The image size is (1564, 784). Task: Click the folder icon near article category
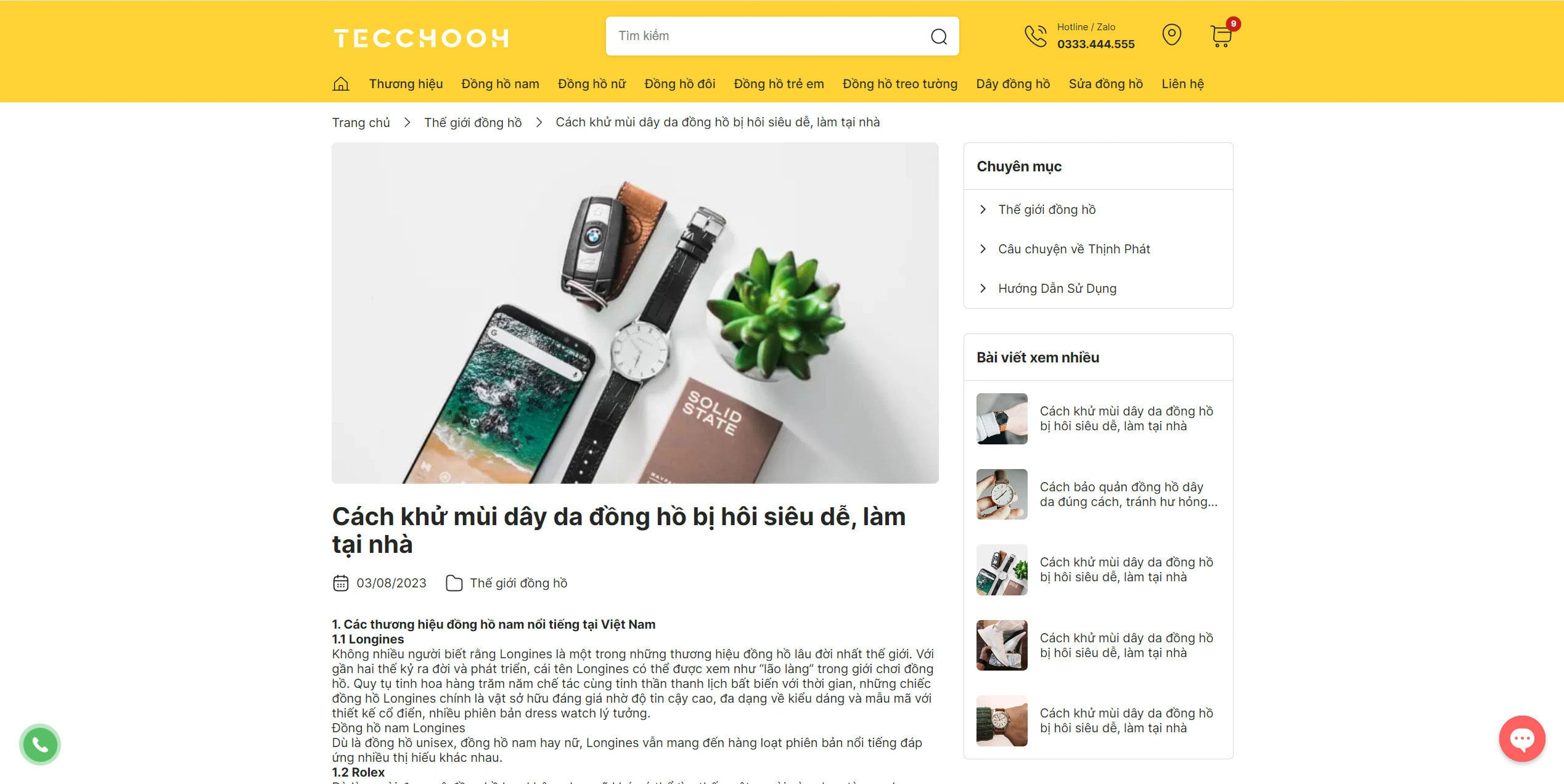point(454,583)
